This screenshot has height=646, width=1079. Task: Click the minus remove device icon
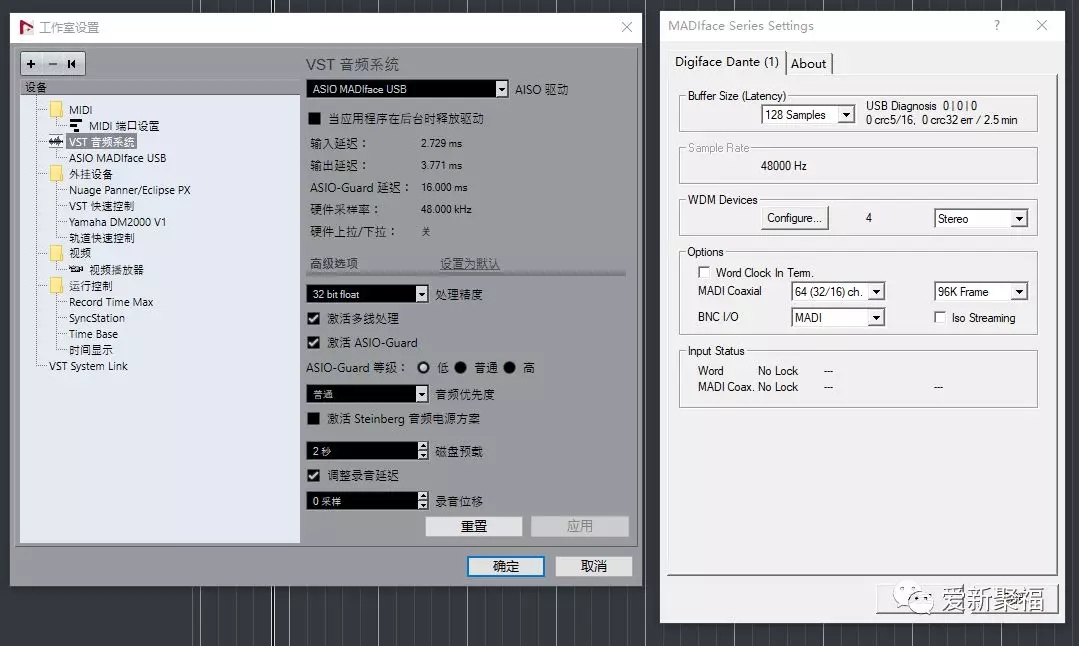(x=53, y=64)
